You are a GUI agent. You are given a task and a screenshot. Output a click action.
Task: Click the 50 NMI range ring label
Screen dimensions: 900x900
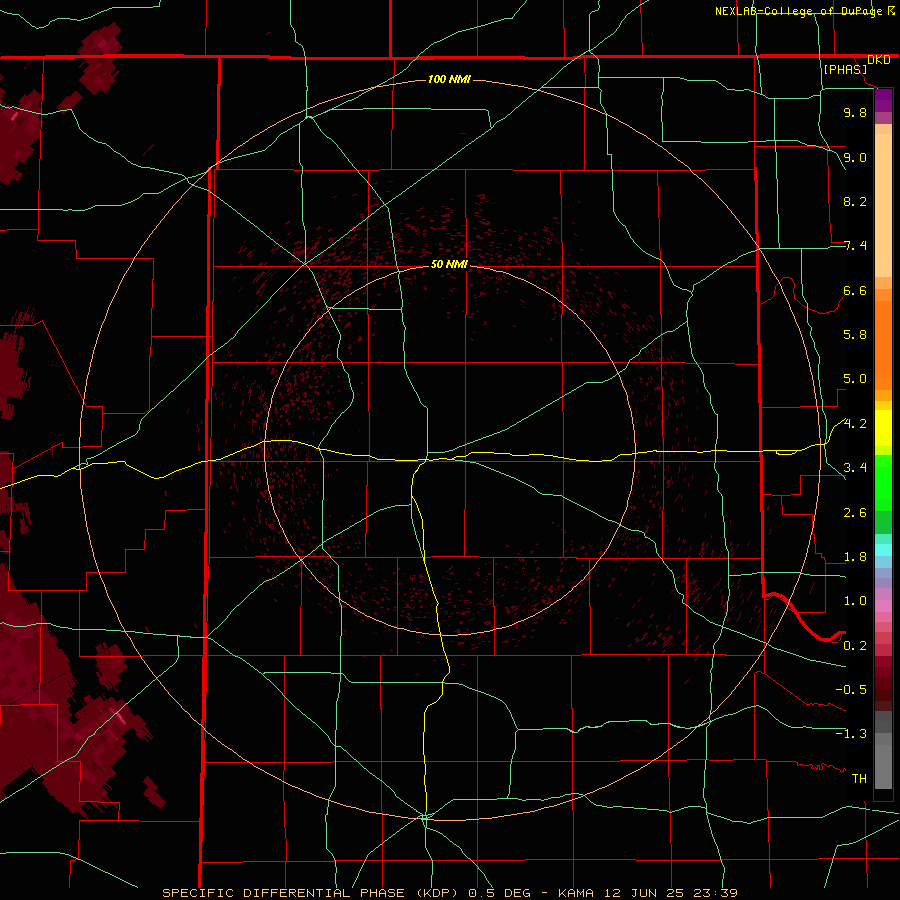449,264
